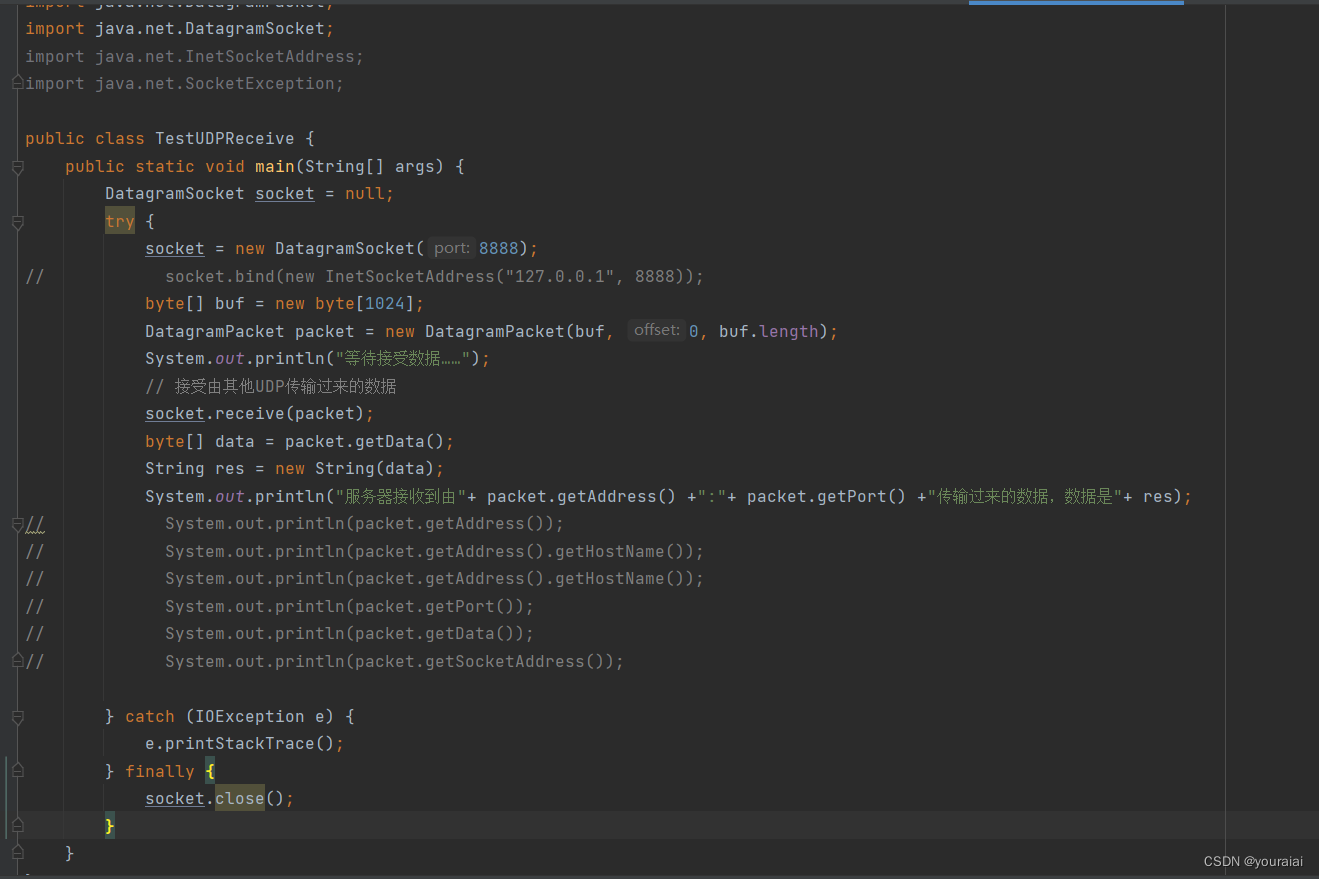Click the 'finally' keyword
1319x879 pixels.
[160, 771]
